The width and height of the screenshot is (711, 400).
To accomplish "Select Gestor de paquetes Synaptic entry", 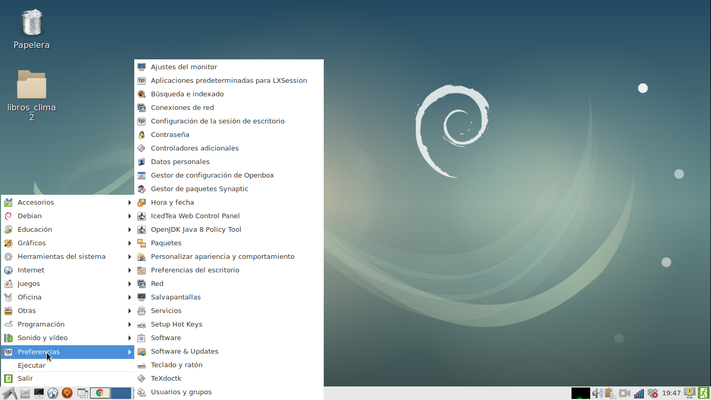I will (199, 188).
